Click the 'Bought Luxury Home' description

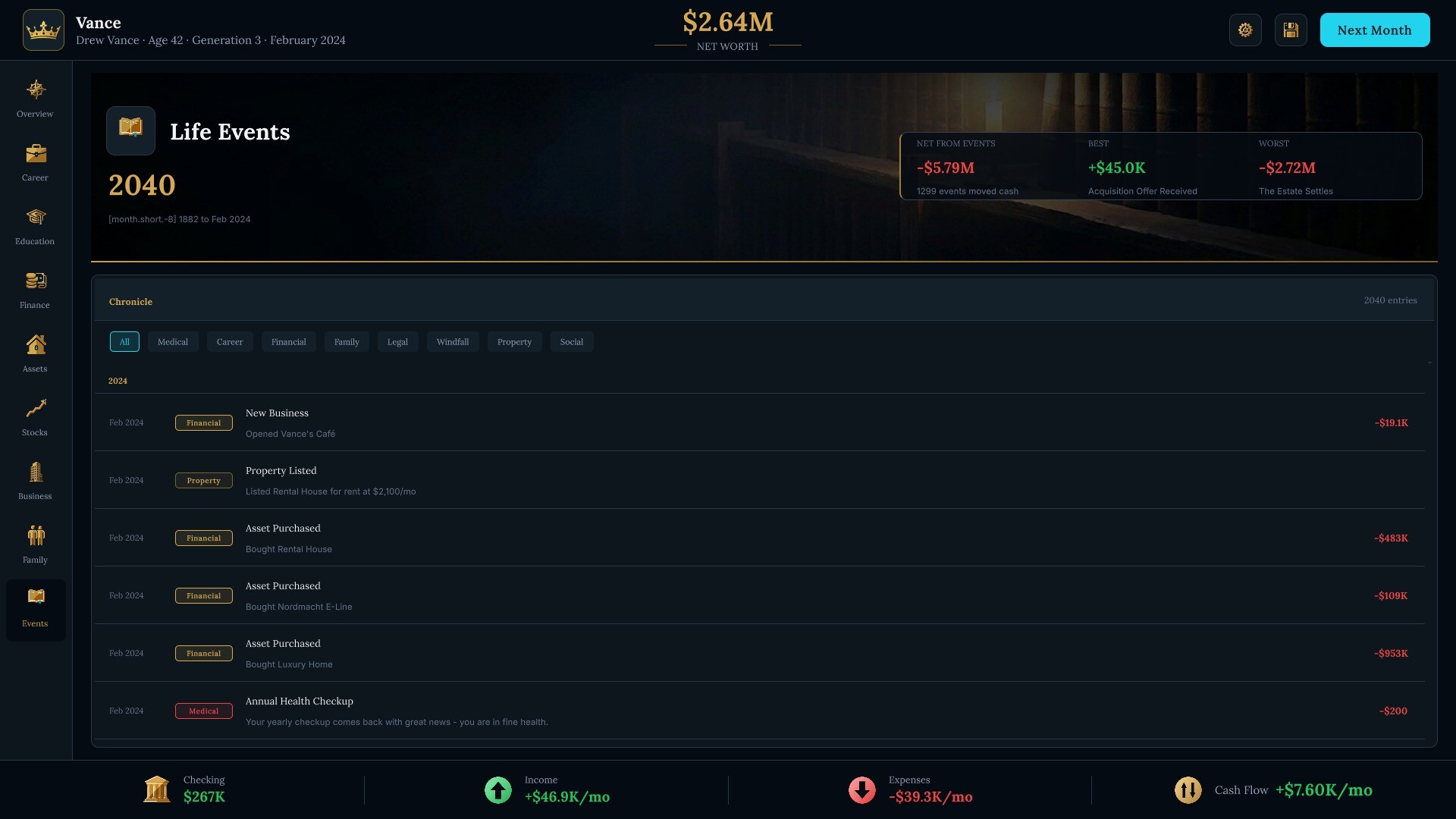(289, 664)
